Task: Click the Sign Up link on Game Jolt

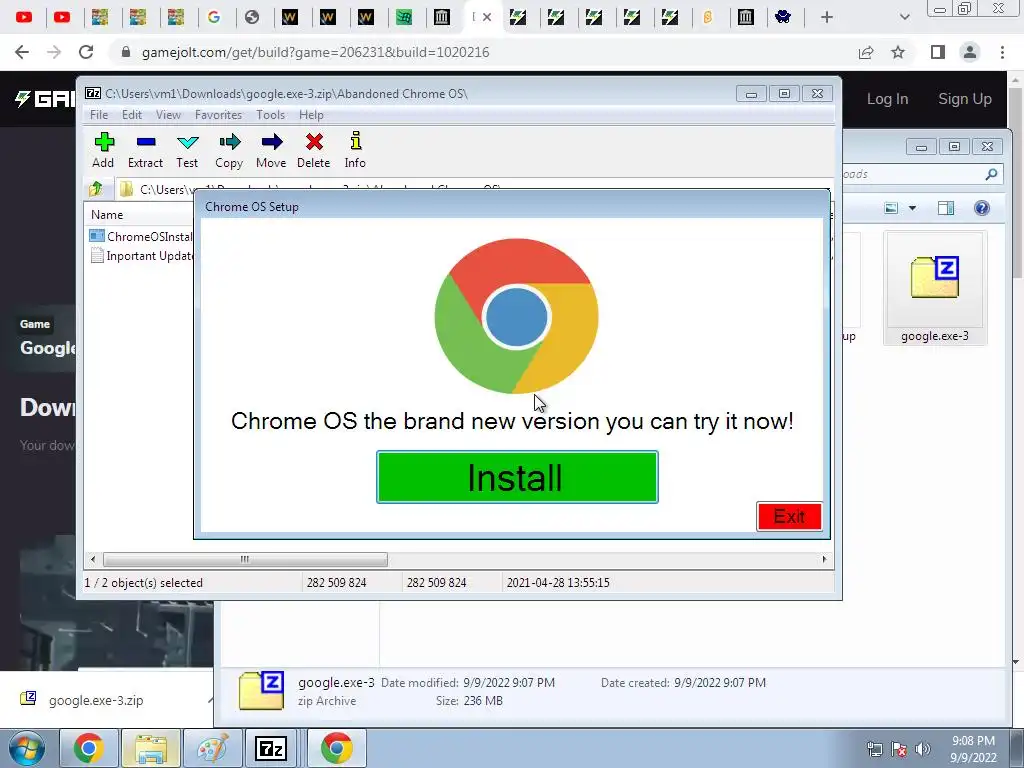Action: (x=965, y=99)
